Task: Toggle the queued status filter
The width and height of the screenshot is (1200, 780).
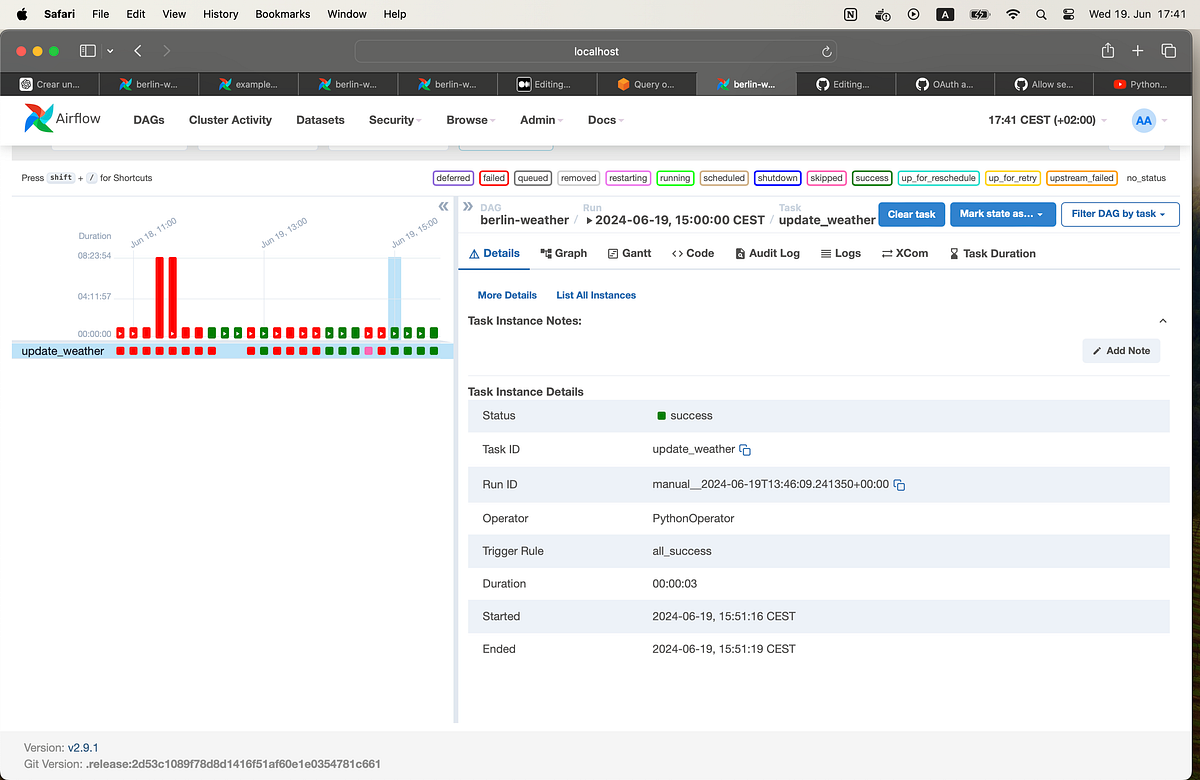Action: [x=532, y=177]
